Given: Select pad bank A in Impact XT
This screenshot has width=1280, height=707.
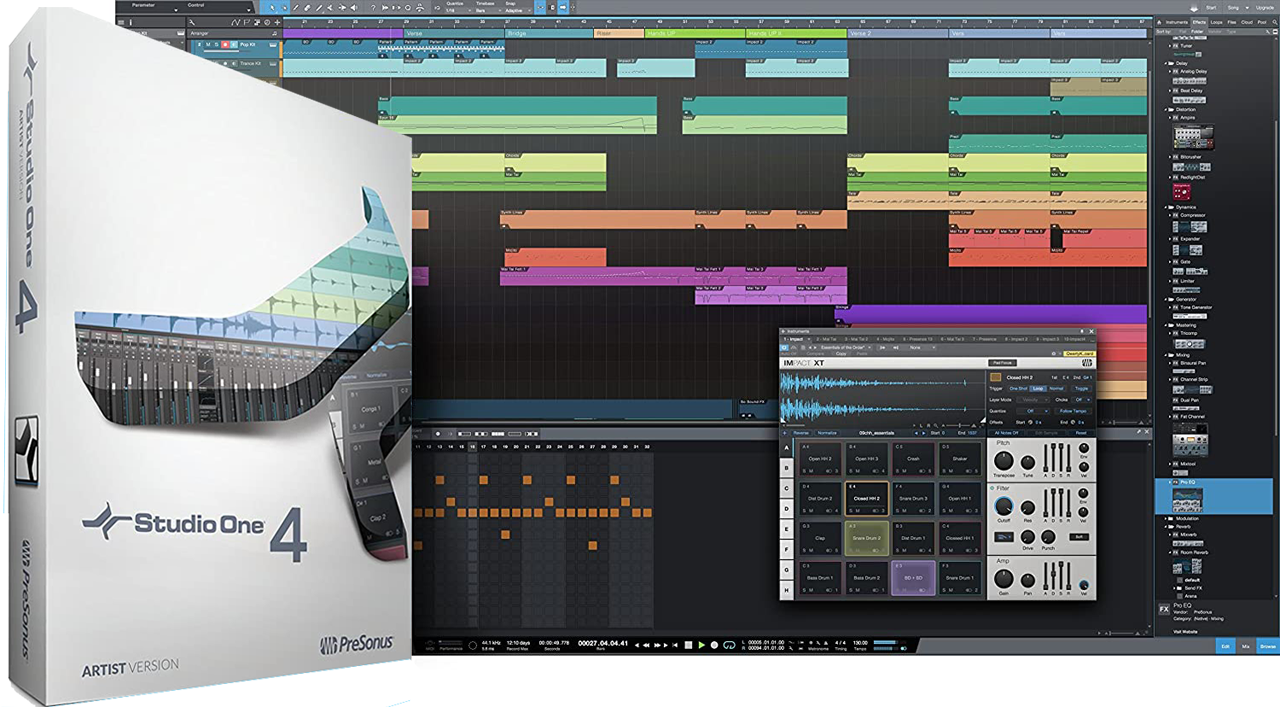Looking at the screenshot, I should click(787, 448).
